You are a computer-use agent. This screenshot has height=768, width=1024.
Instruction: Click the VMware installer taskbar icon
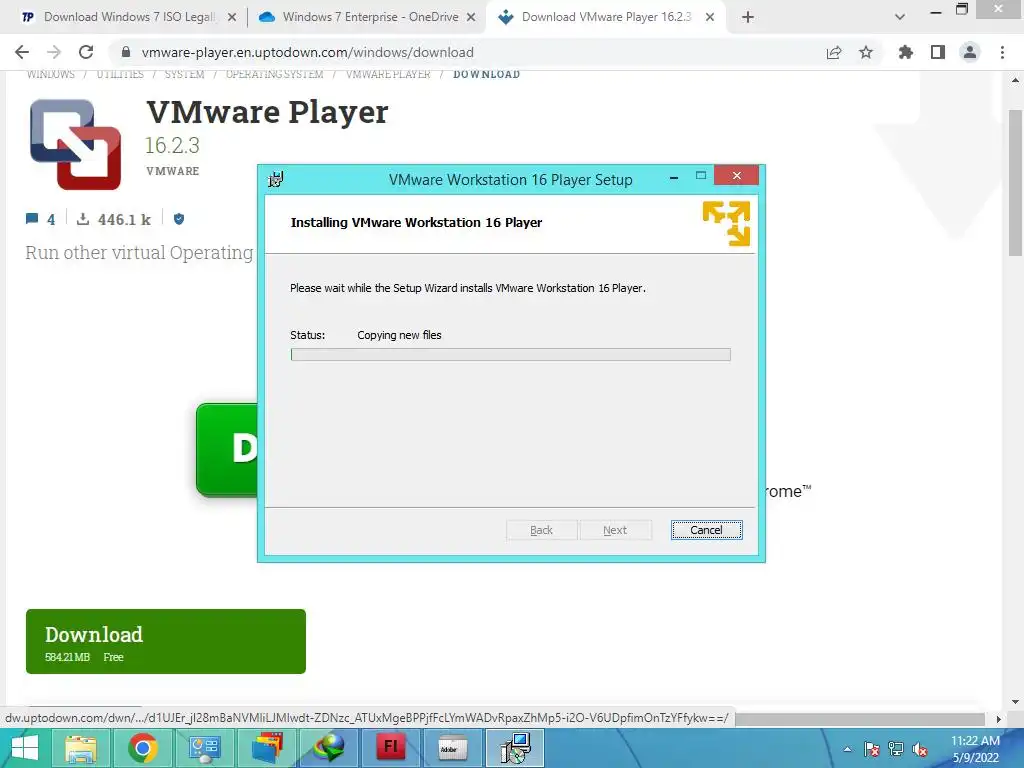coord(515,748)
